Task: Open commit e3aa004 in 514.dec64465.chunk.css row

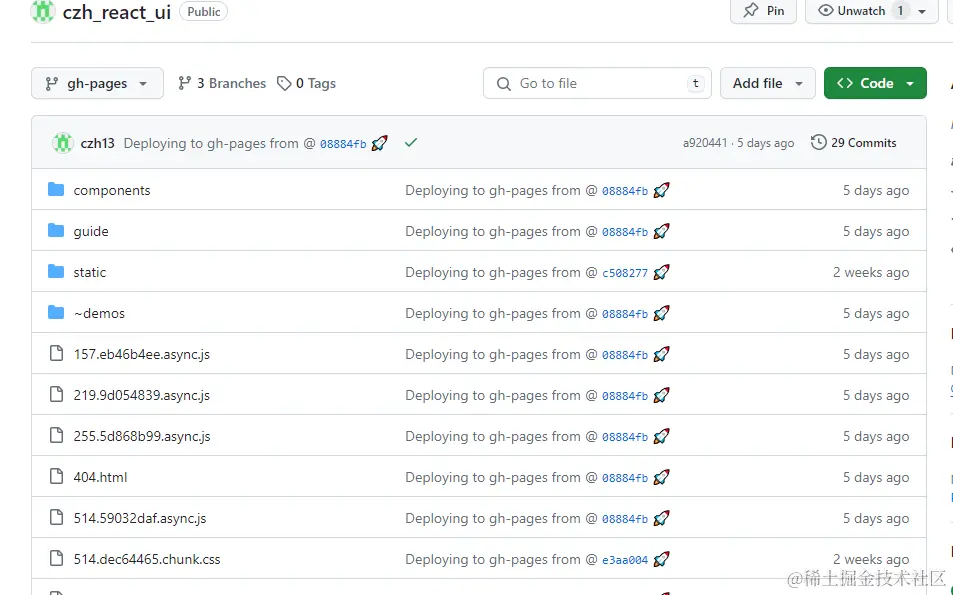Action: (x=625, y=560)
